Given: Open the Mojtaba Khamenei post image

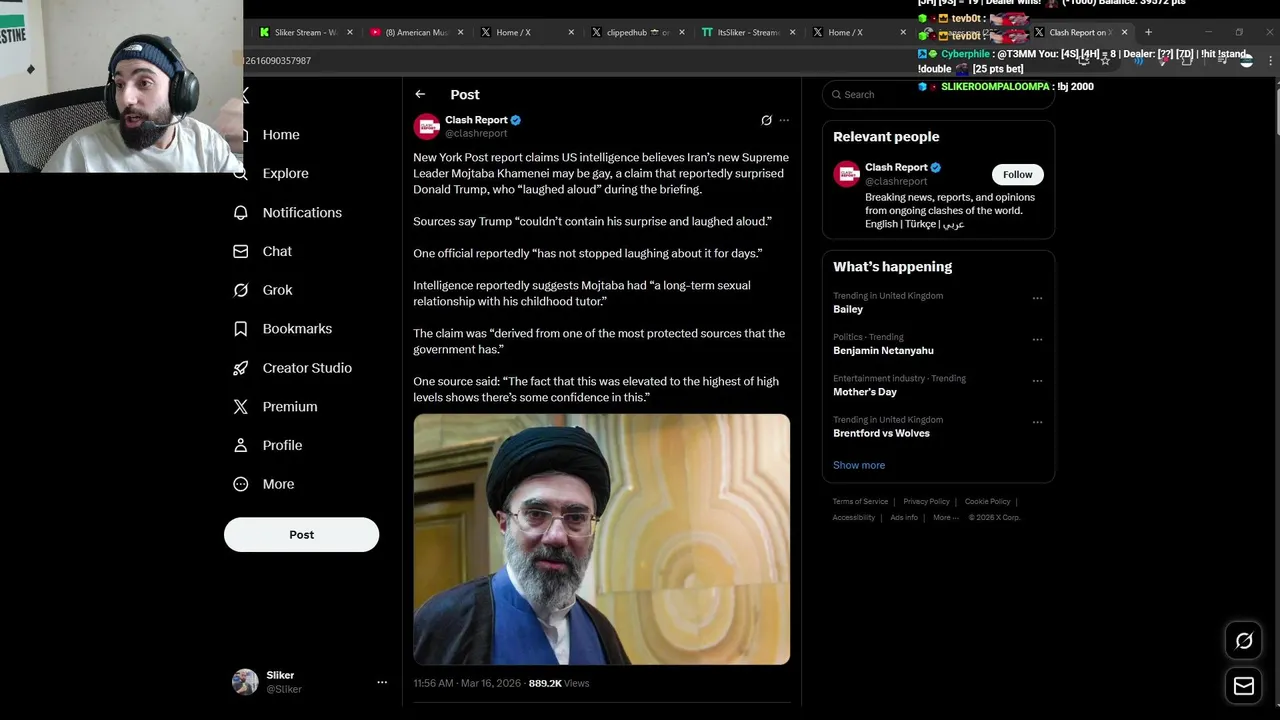Looking at the screenshot, I should pyautogui.click(x=601, y=539).
